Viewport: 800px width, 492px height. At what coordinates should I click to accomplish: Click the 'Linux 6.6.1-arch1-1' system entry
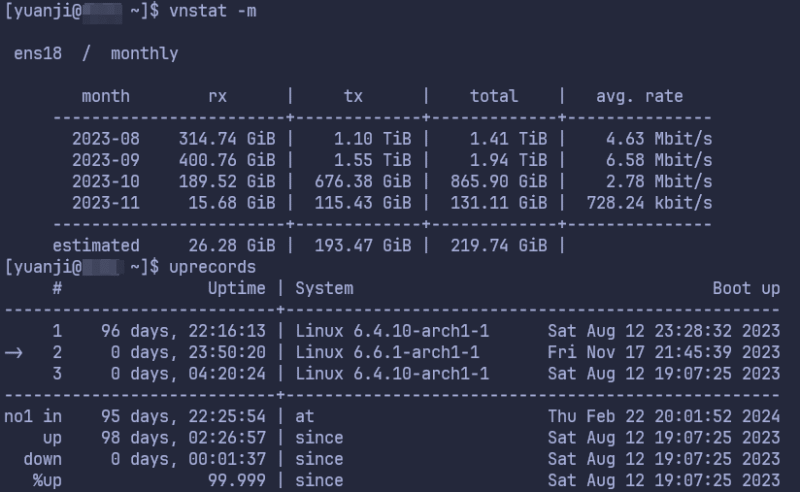387,352
